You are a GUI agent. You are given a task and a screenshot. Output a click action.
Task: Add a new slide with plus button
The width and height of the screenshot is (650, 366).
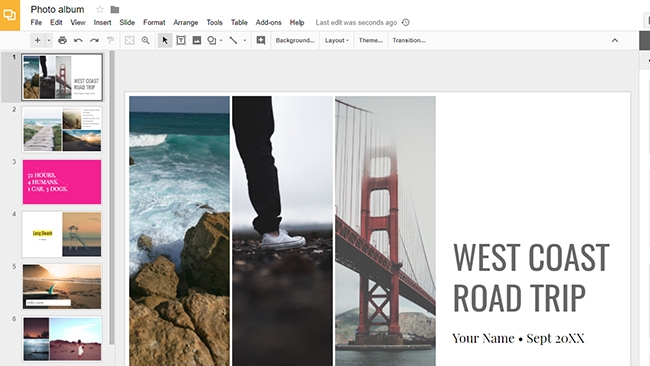(38, 40)
